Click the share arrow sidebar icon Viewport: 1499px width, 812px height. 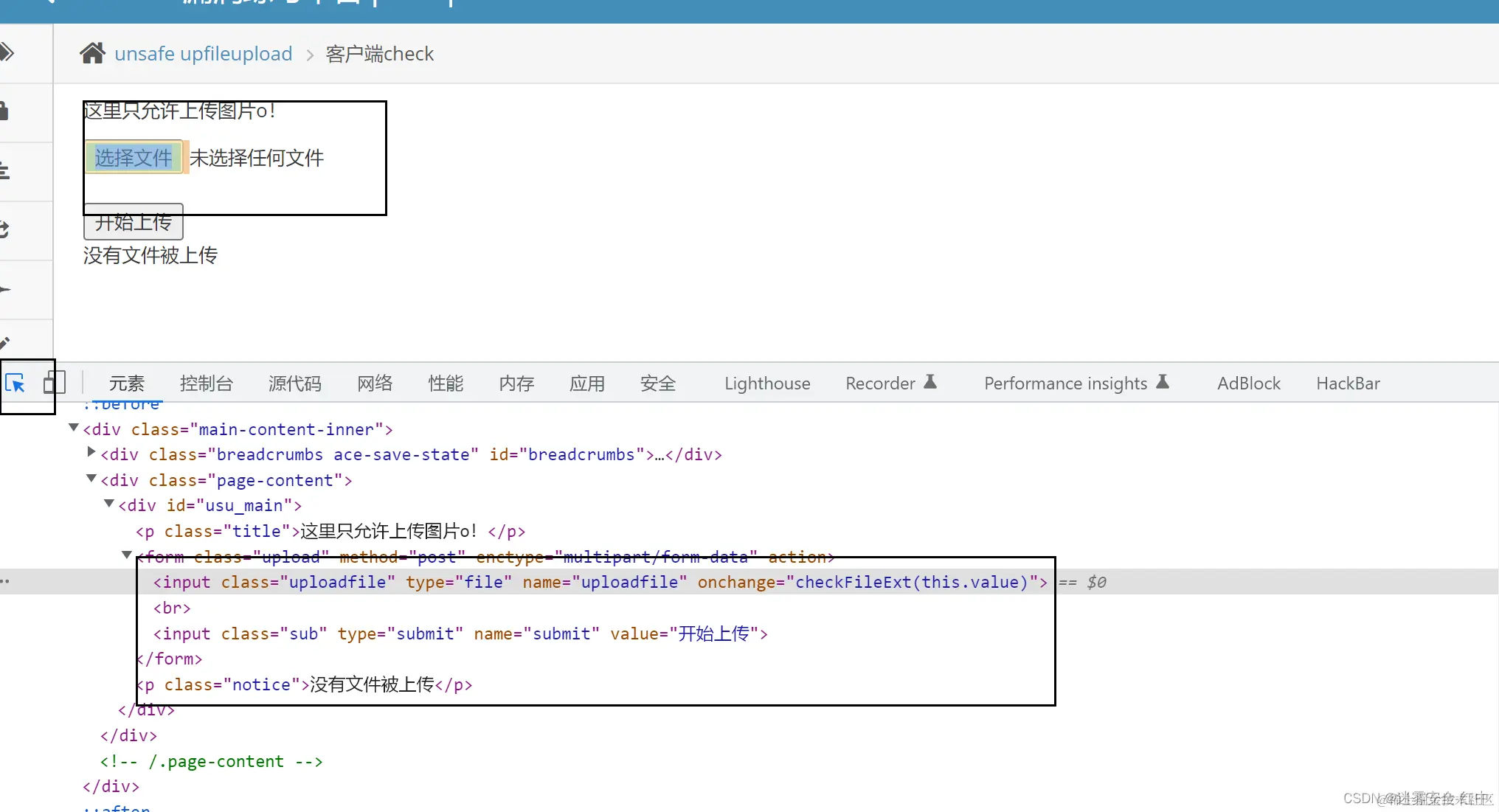[x=4, y=229]
